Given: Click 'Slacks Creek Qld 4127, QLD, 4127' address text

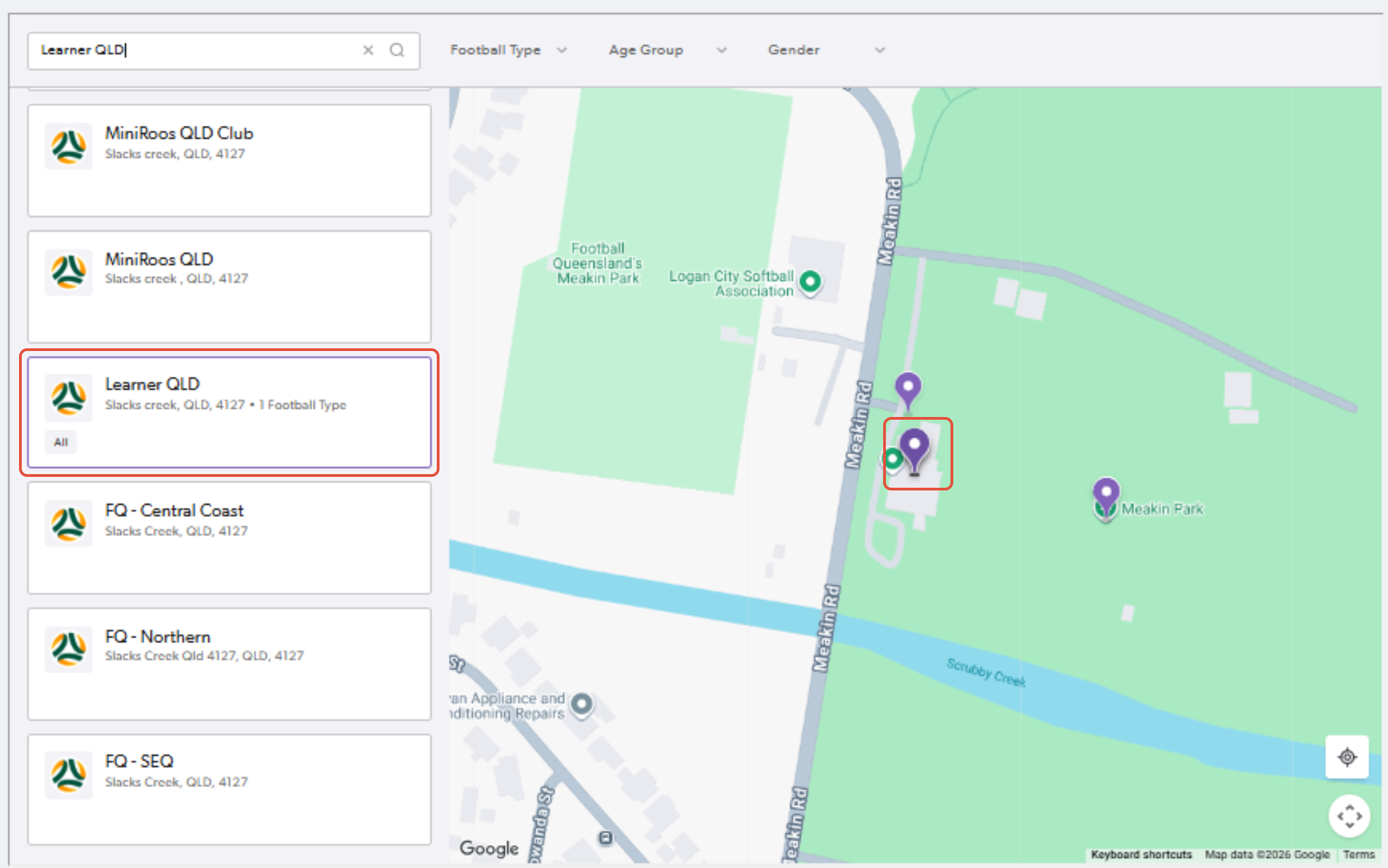Looking at the screenshot, I should 204,656.
